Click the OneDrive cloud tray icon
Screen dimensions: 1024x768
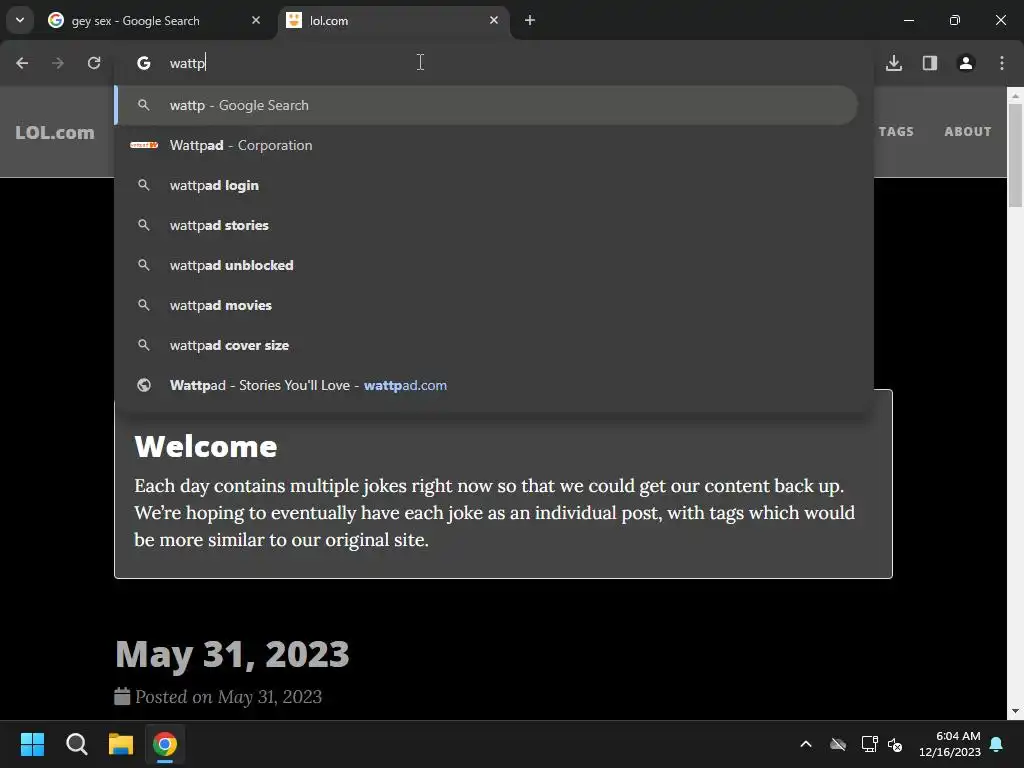(838, 744)
